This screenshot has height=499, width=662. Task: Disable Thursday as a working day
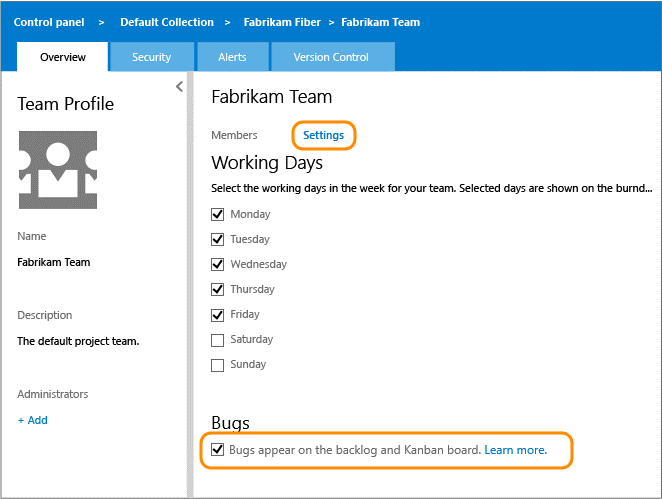click(x=218, y=289)
